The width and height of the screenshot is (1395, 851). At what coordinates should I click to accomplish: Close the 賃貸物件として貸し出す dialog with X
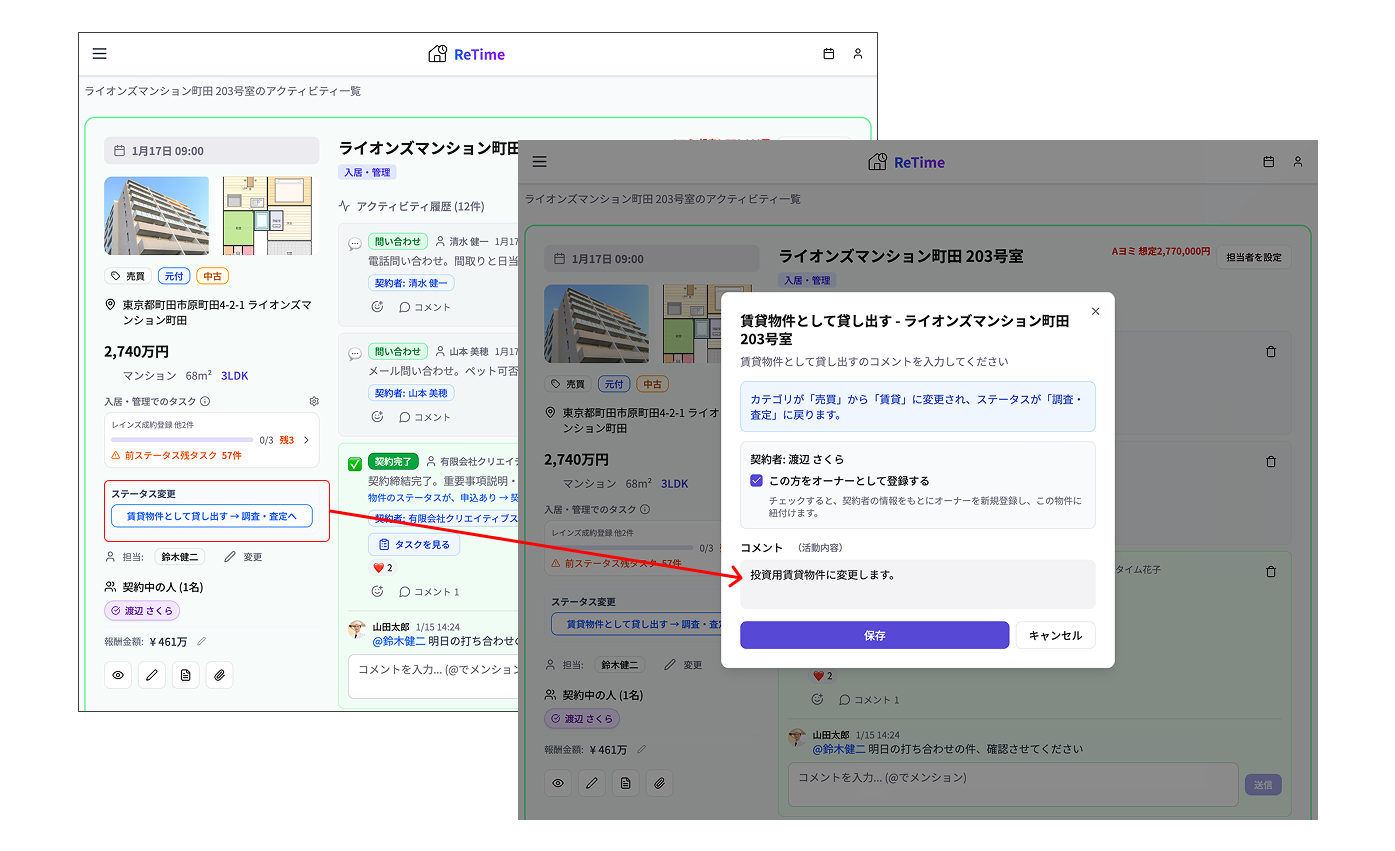pos(1095,311)
